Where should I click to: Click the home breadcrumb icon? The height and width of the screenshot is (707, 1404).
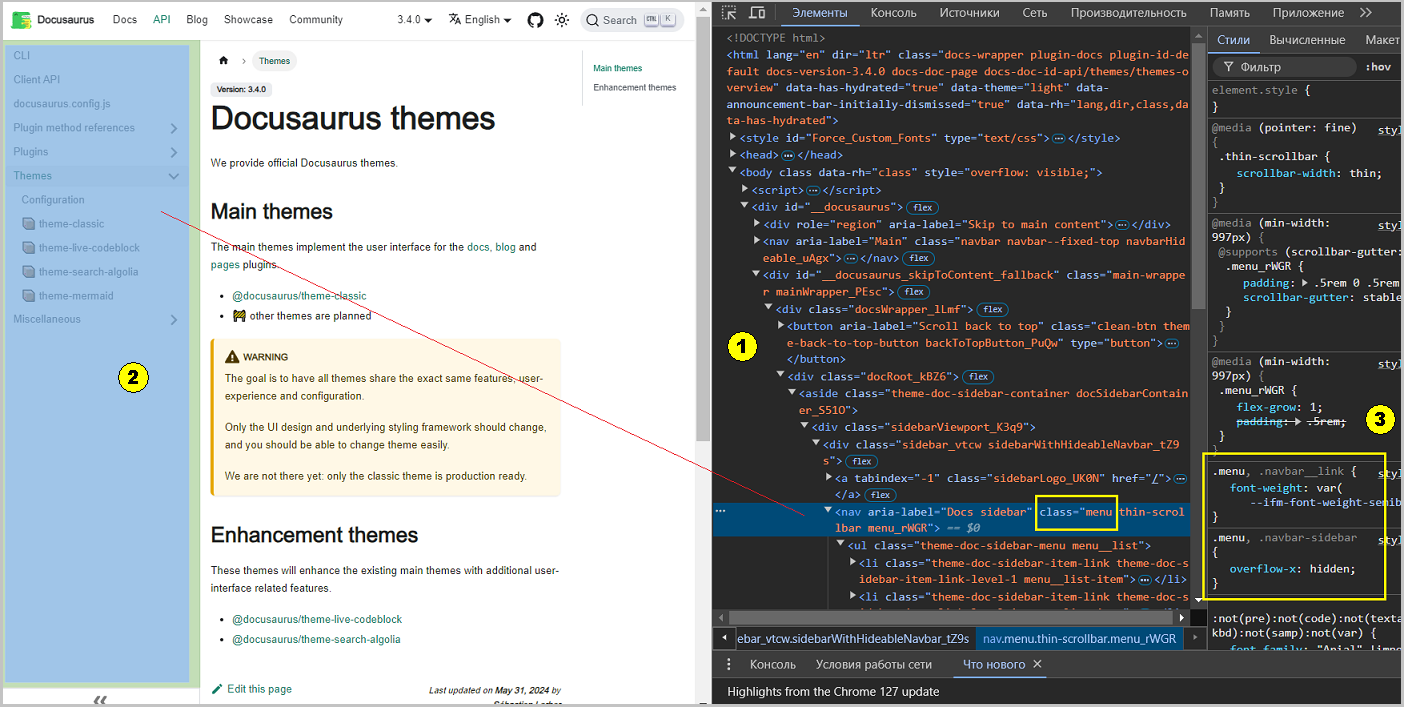pyautogui.click(x=224, y=61)
